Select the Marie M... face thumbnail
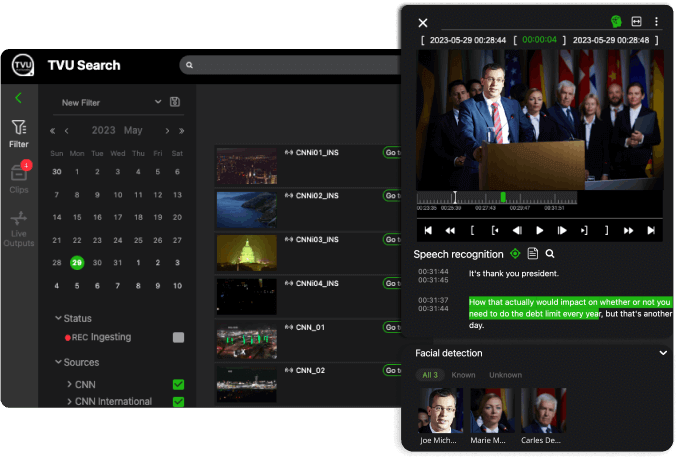 point(492,411)
